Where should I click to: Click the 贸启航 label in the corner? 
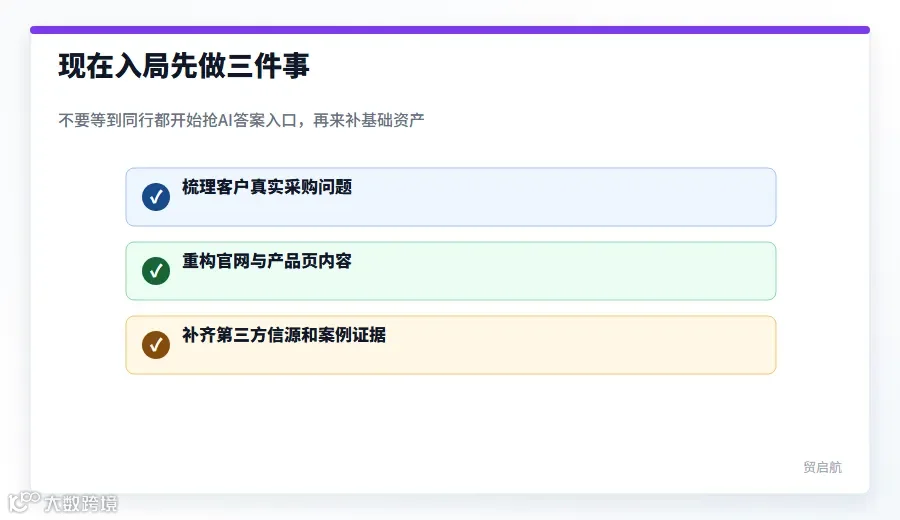click(823, 467)
